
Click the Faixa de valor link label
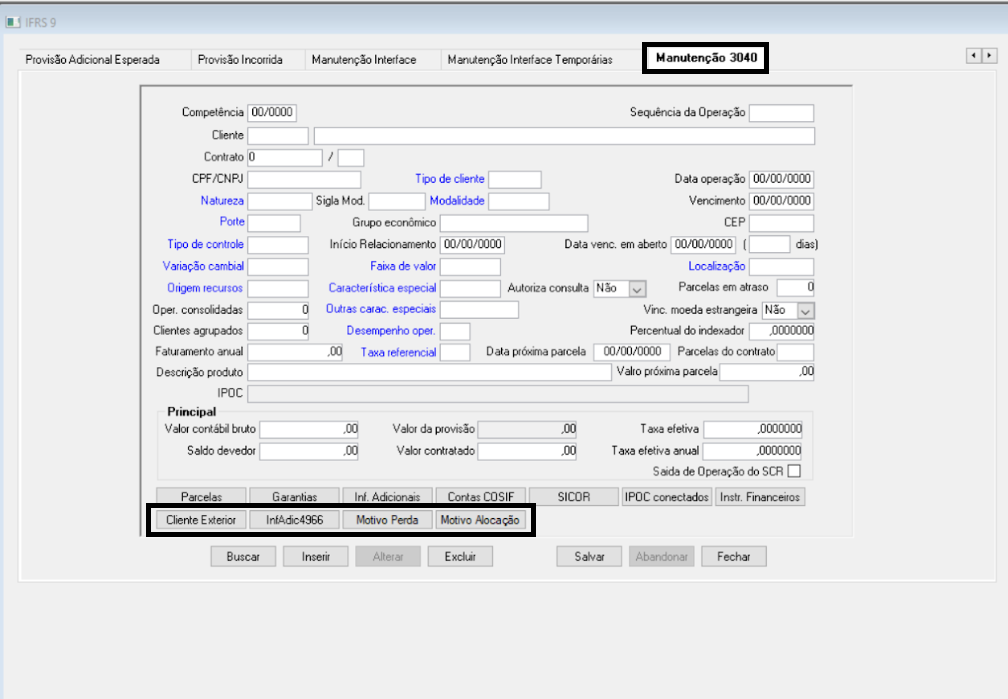403,266
